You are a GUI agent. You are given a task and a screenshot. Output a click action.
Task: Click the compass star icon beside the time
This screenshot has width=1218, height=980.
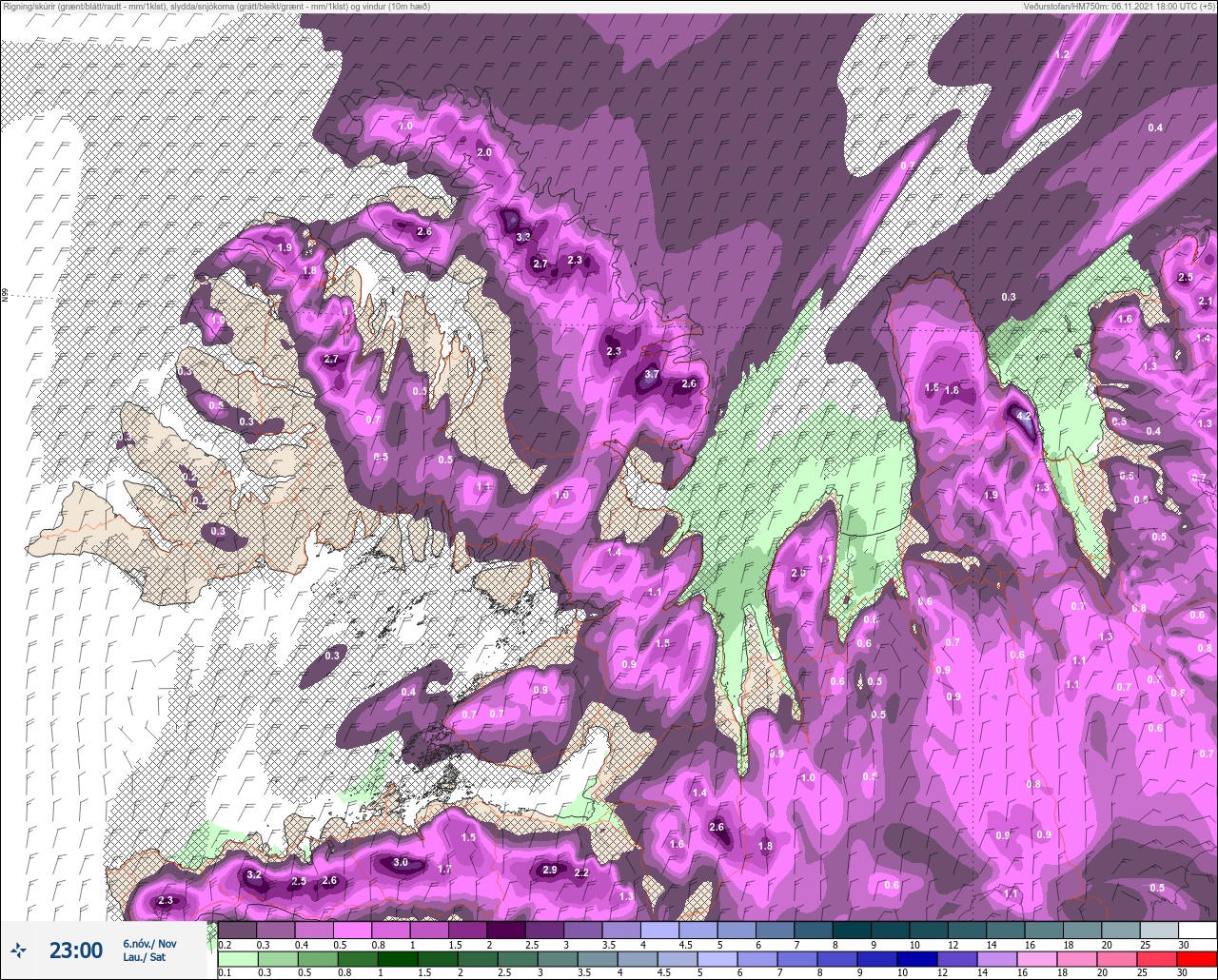click(x=18, y=950)
